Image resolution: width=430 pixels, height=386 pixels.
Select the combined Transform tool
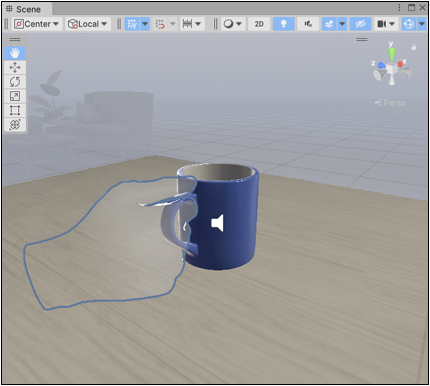15,125
